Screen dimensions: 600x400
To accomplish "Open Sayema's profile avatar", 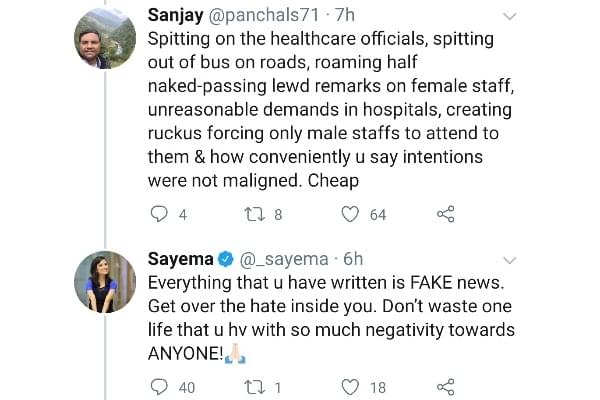I will click(105, 281).
